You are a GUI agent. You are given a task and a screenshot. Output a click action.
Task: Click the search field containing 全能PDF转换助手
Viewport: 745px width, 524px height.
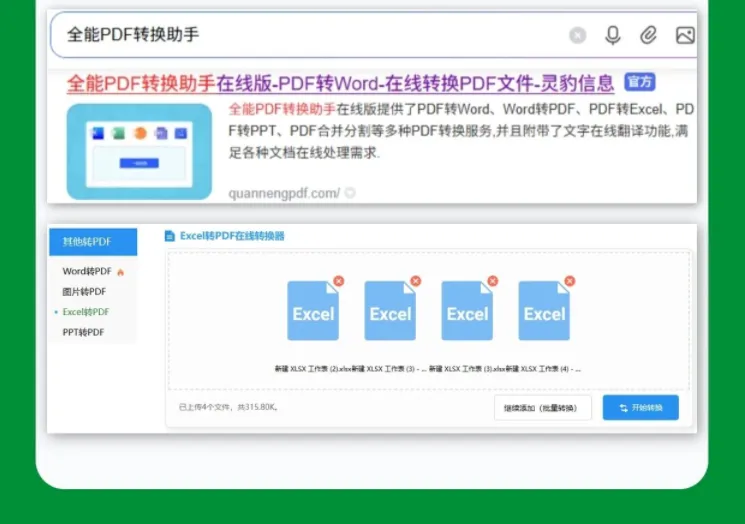point(373,35)
